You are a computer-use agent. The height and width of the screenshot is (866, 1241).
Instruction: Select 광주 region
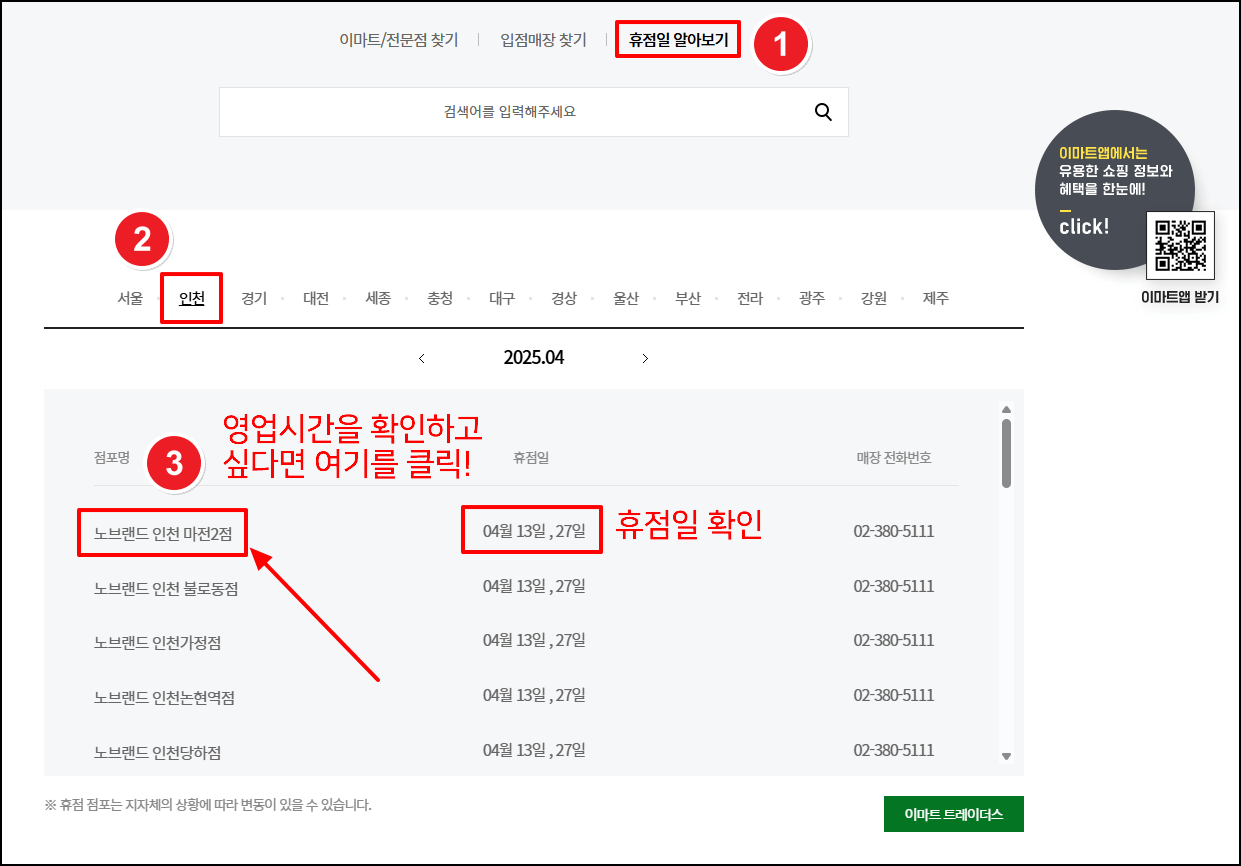coord(812,298)
